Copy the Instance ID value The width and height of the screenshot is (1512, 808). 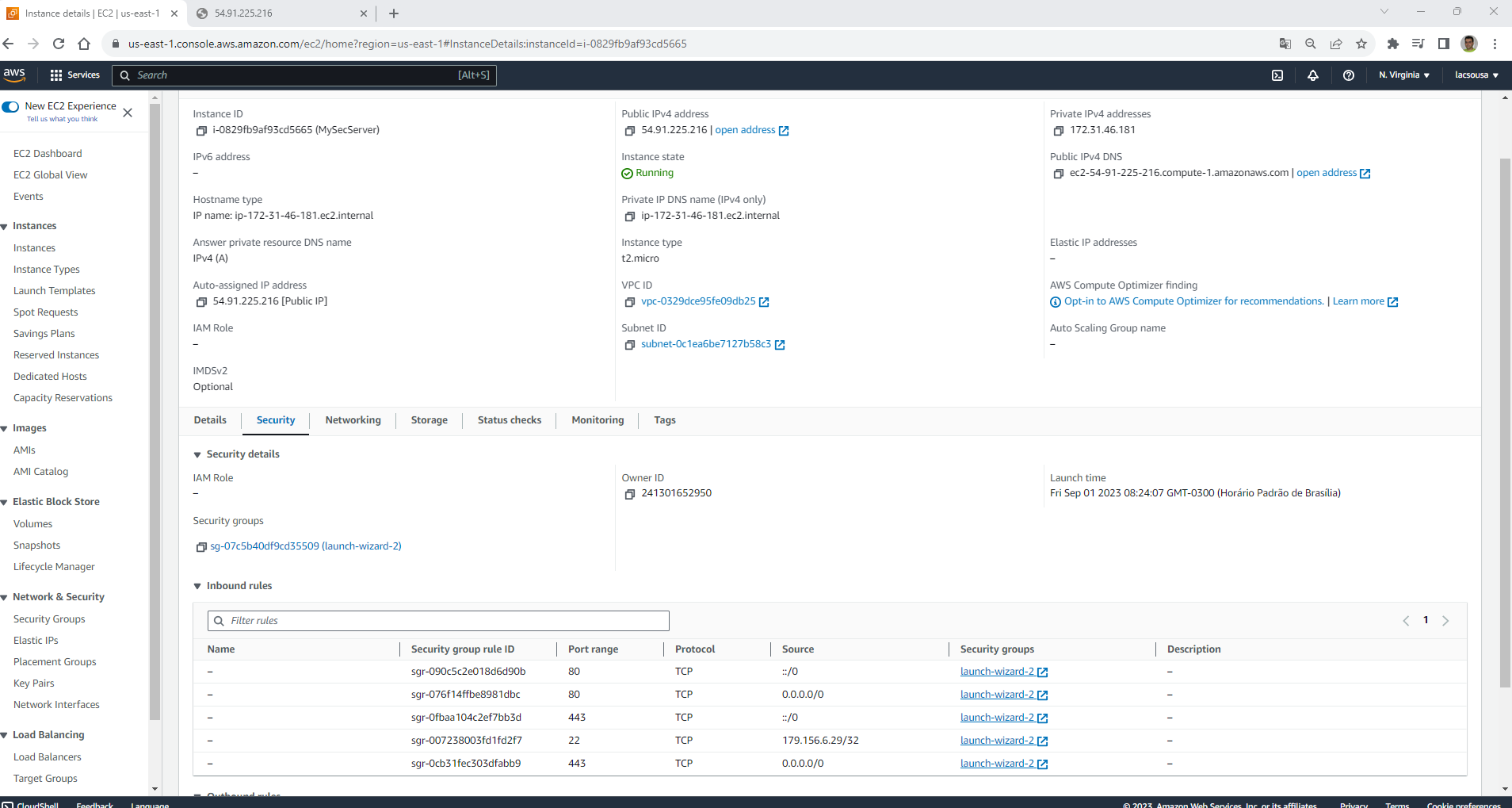tap(201, 131)
